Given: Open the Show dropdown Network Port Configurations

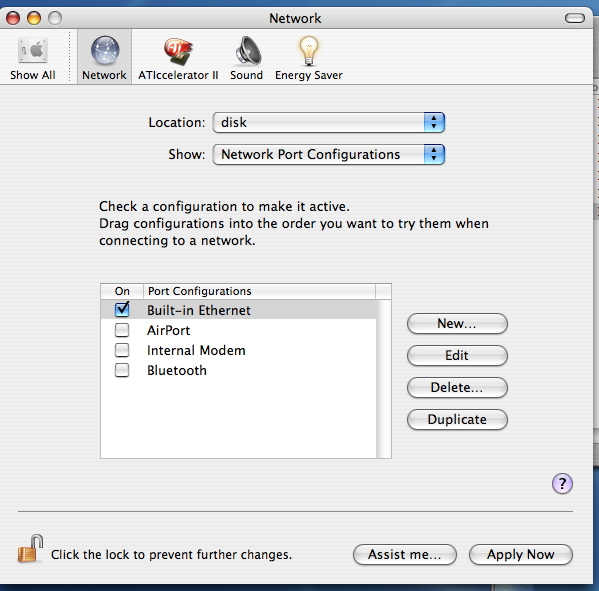Looking at the screenshot, I should click(x=329, y=154).
